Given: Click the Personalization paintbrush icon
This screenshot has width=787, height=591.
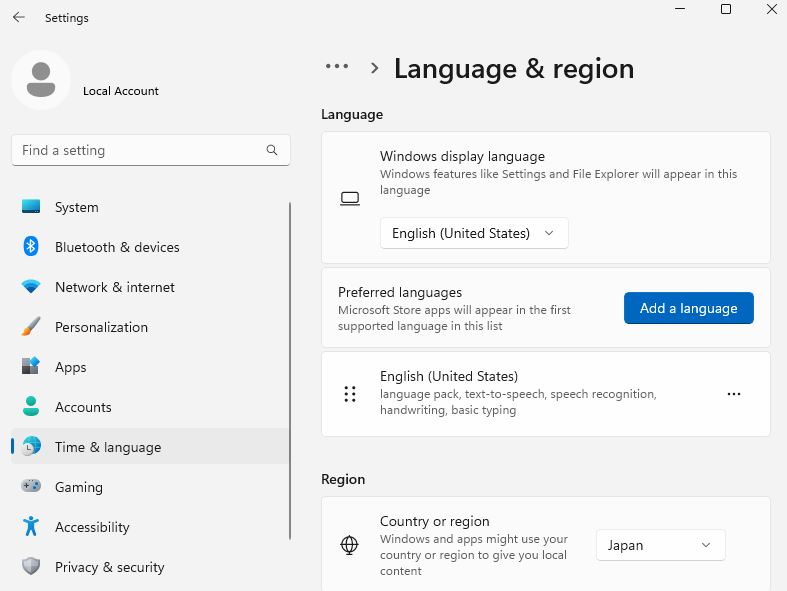Looking at the screenshot, I should pyautogui.click(x=31, y=327).
